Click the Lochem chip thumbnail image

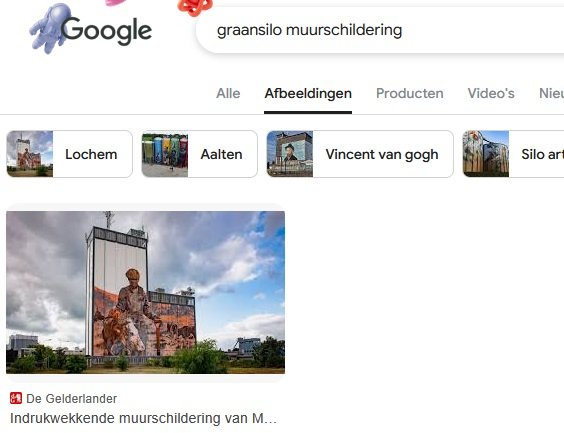pos(30,154)
